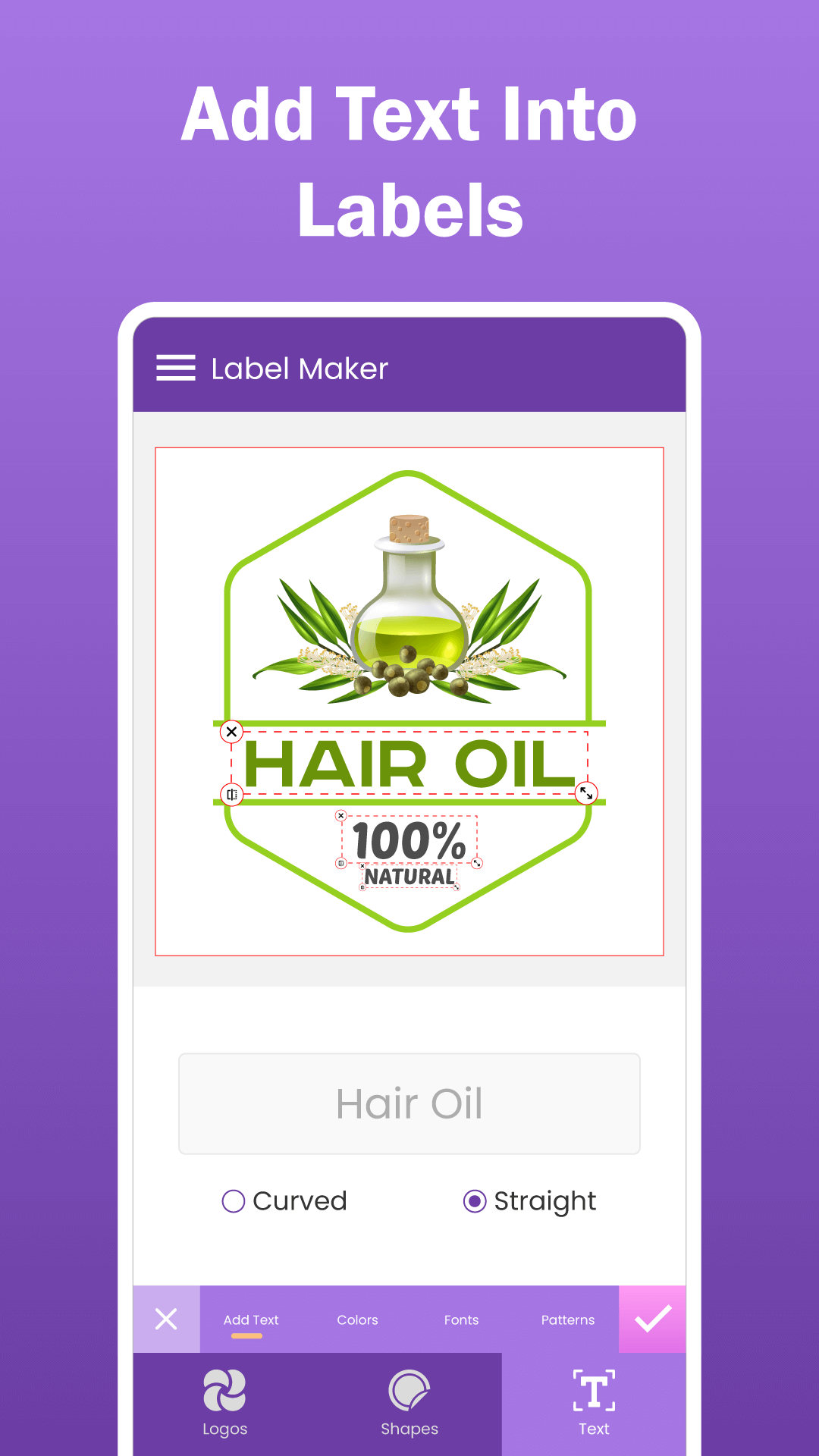819x1456 pixels.
Task: Open the Fonts tab
Action: point(461,1320)
